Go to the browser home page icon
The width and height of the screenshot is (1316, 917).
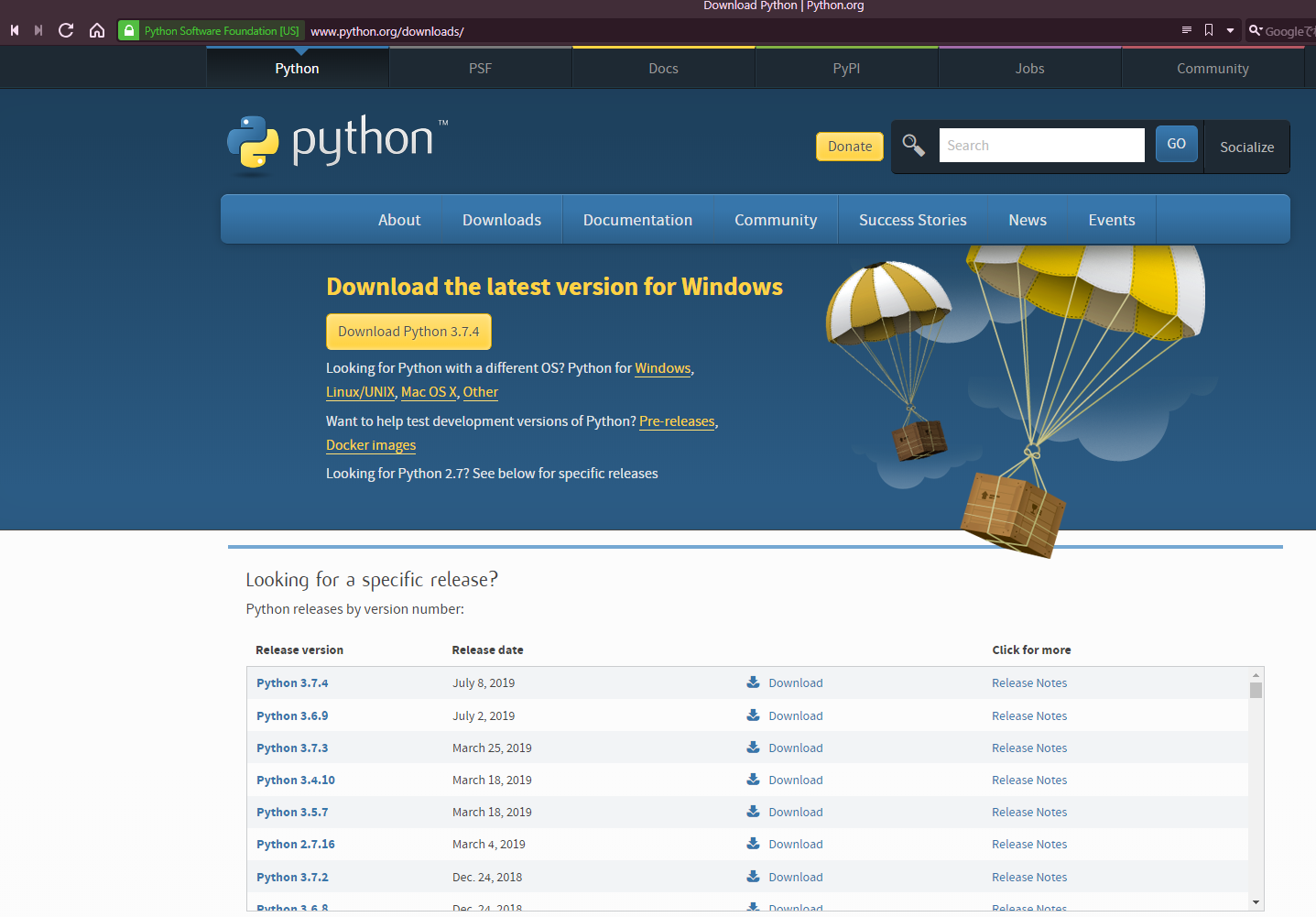[x=97, y=30]
